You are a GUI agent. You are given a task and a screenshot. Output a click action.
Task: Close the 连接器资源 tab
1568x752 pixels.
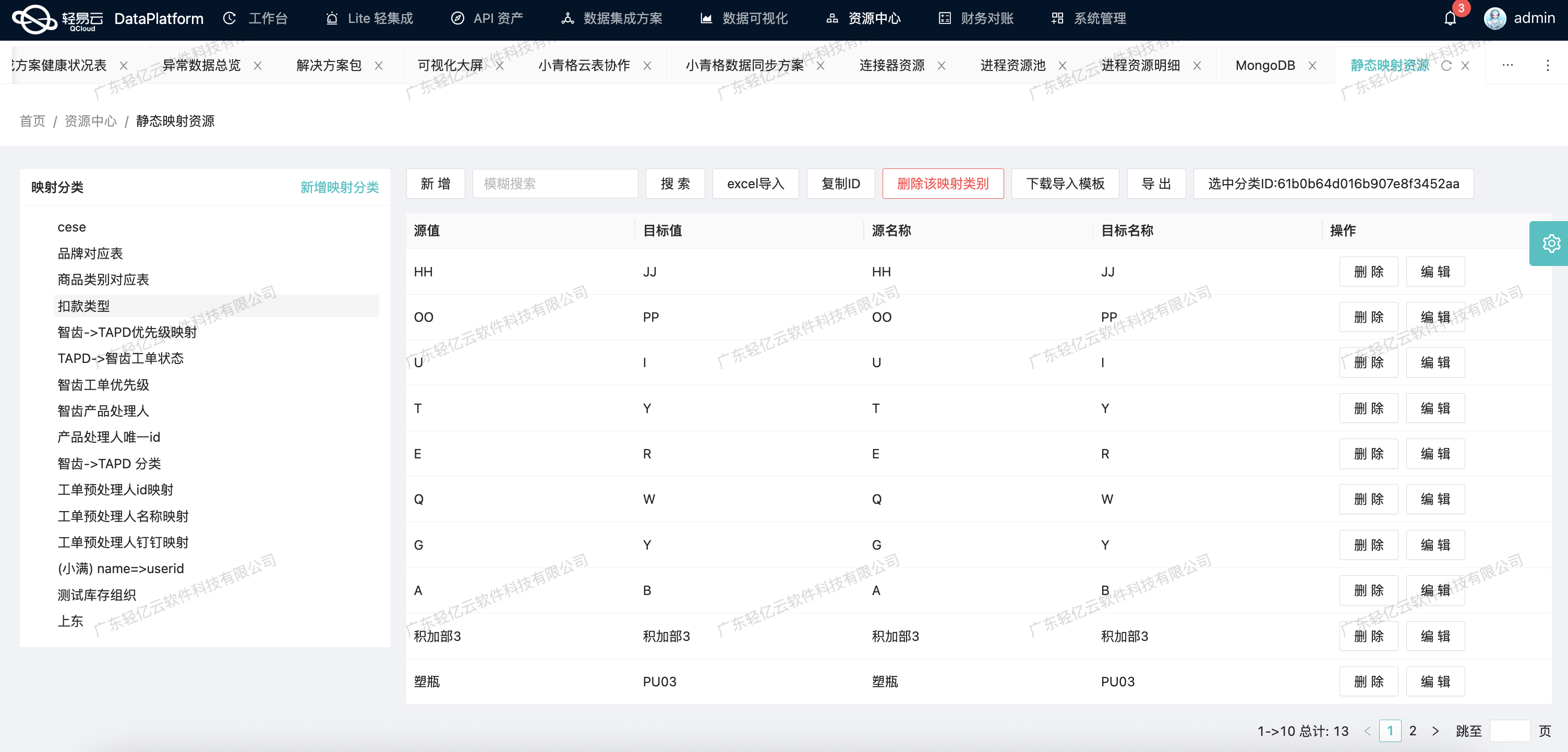[941, 66]
